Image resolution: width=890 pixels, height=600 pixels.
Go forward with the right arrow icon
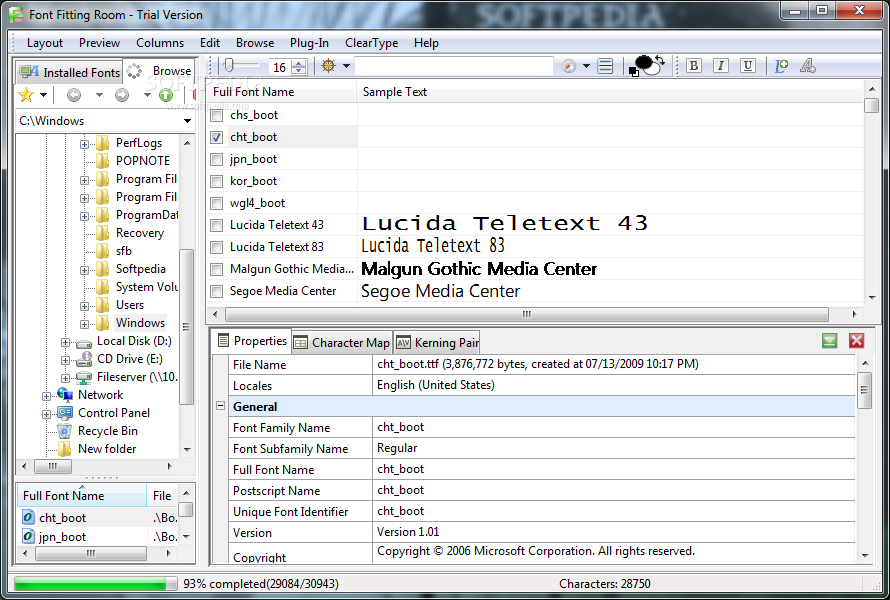[121, 95]
